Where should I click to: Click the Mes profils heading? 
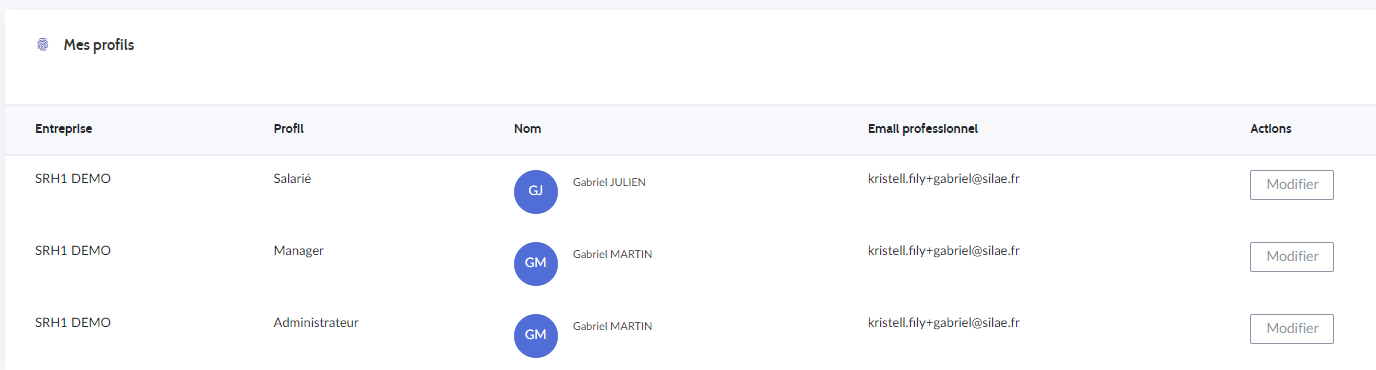click(x=99, y=45)
